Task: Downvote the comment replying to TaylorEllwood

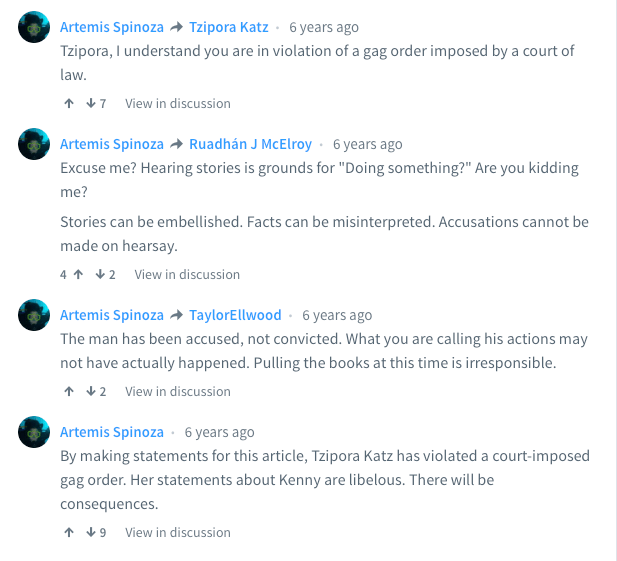Action: click(90, 391)
